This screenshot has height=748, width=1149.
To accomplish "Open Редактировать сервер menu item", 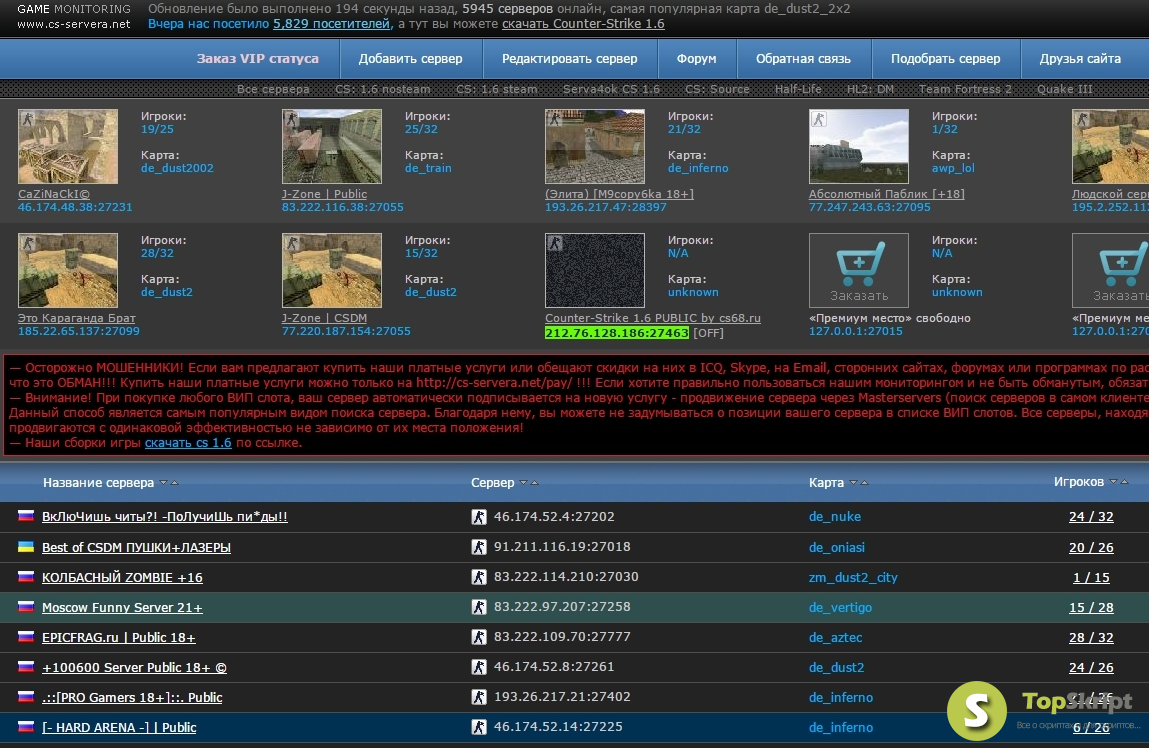I will pos(569,59).
